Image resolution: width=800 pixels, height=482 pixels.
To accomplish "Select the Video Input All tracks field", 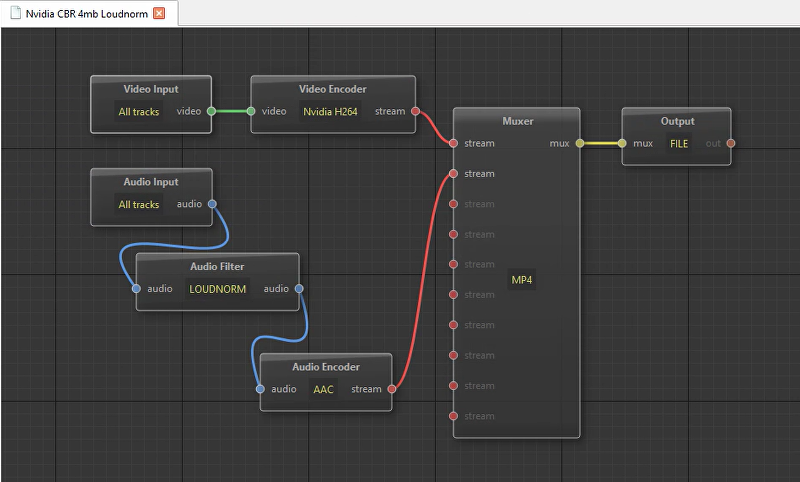I will (138, 111).
